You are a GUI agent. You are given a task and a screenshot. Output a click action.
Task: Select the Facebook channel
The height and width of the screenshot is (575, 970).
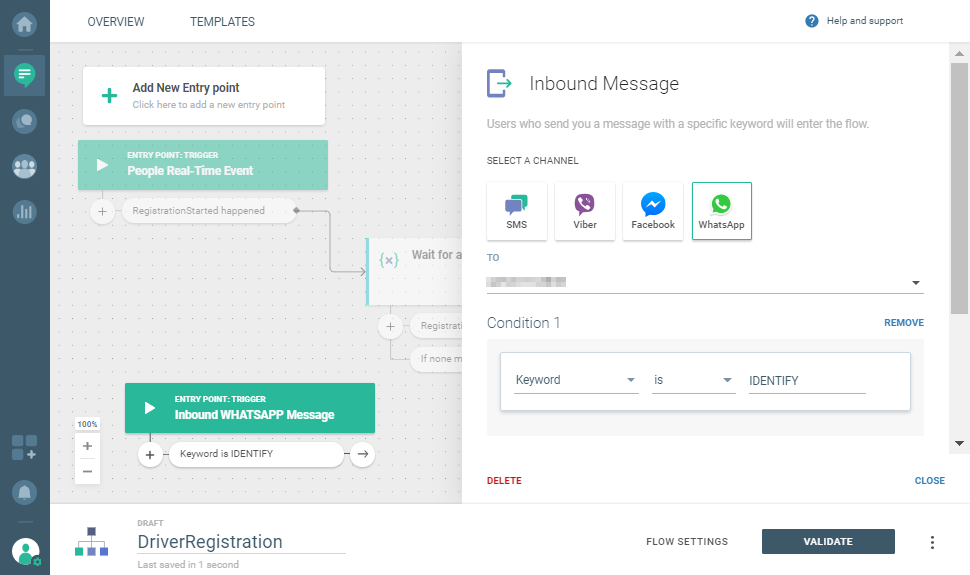coord(653,211)
